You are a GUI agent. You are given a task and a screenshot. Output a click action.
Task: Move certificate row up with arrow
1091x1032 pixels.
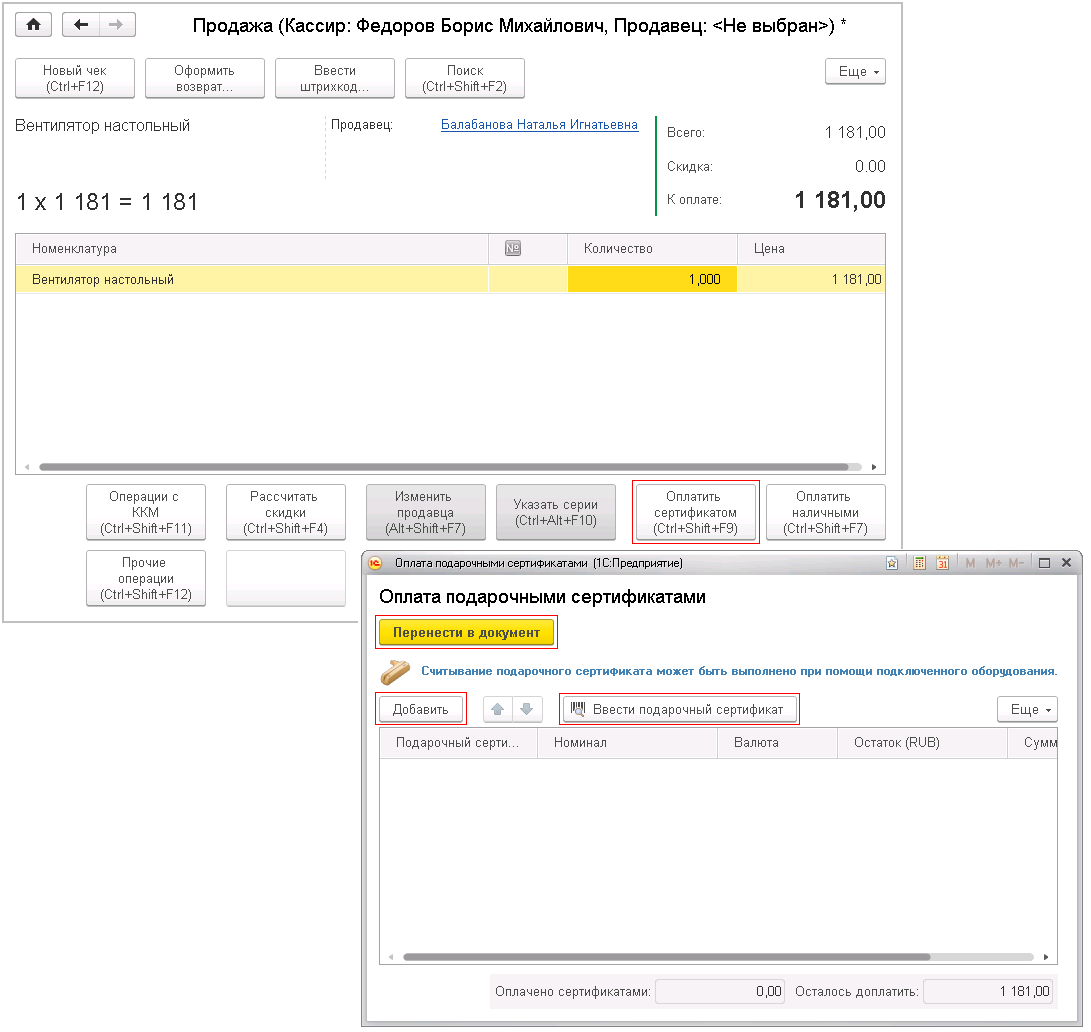pos(498,710)
